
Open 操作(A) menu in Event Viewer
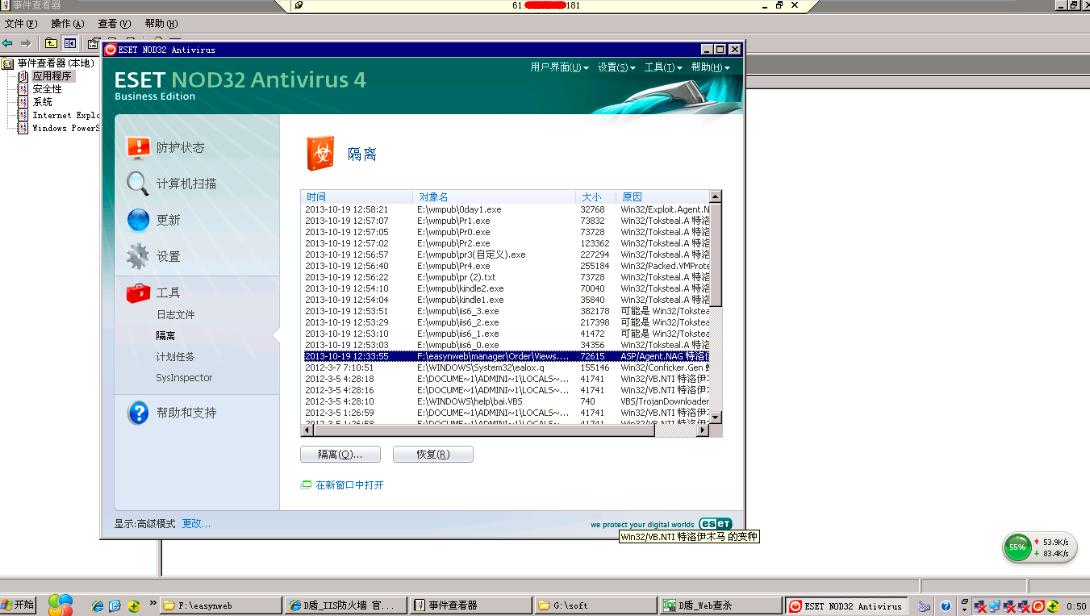click(67, 24)
